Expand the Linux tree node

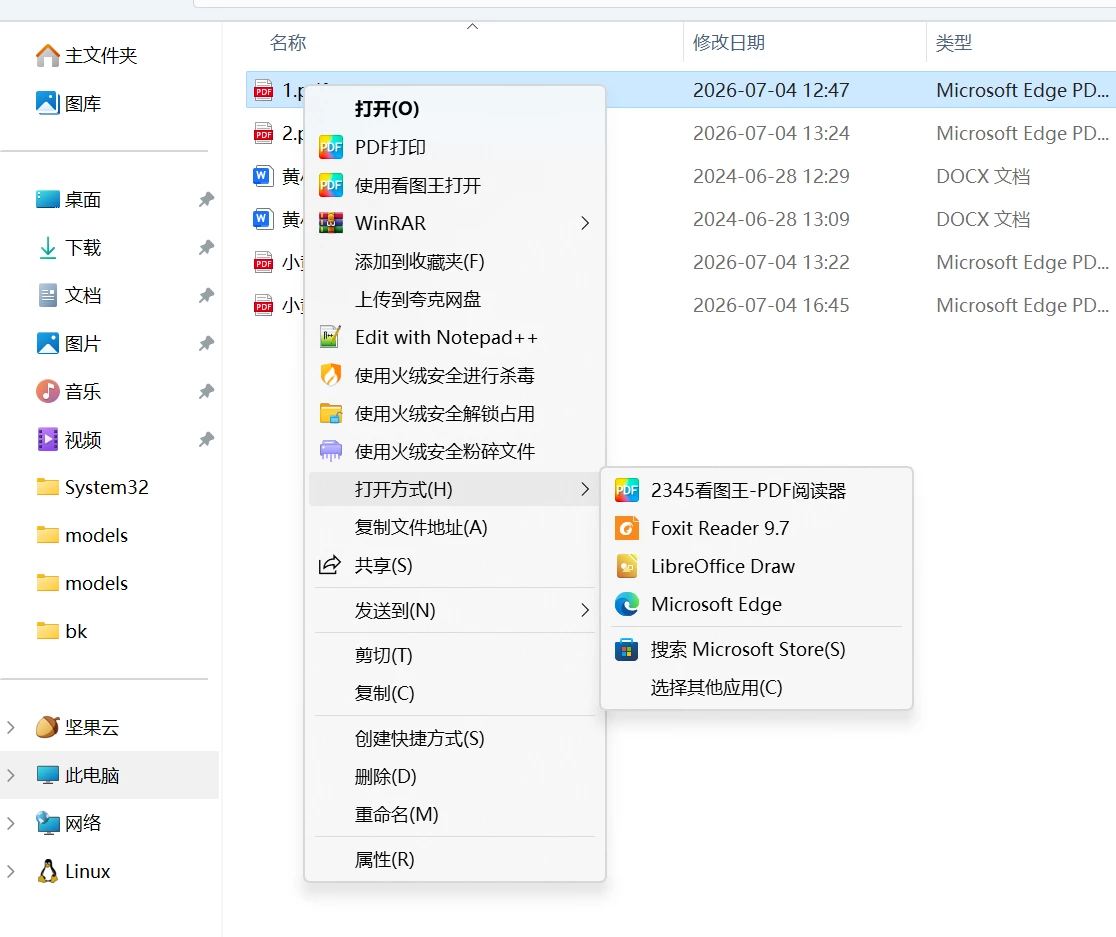tap(11, 871)
